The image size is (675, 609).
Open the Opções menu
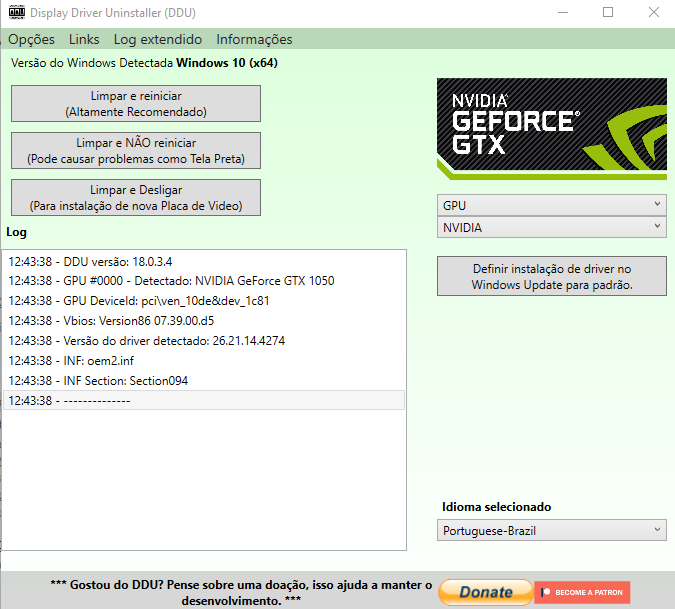click(31, 39)
